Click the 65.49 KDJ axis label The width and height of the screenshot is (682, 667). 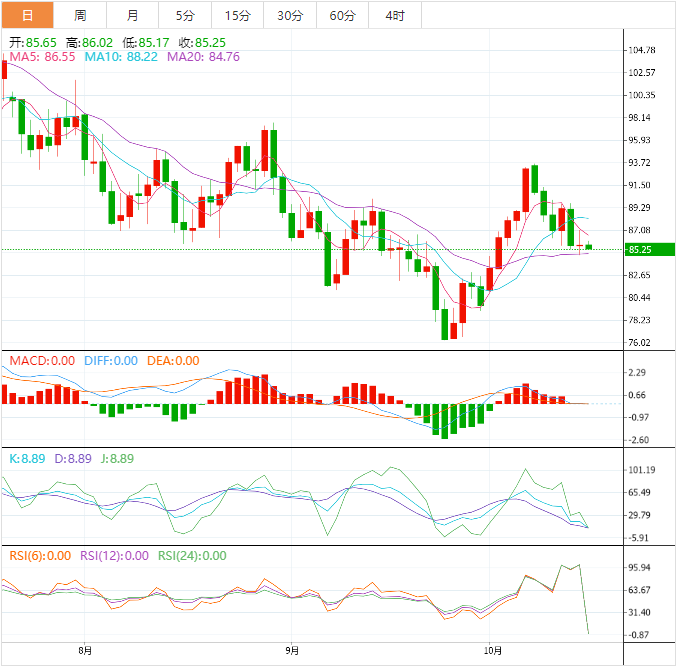click(639, 493)
